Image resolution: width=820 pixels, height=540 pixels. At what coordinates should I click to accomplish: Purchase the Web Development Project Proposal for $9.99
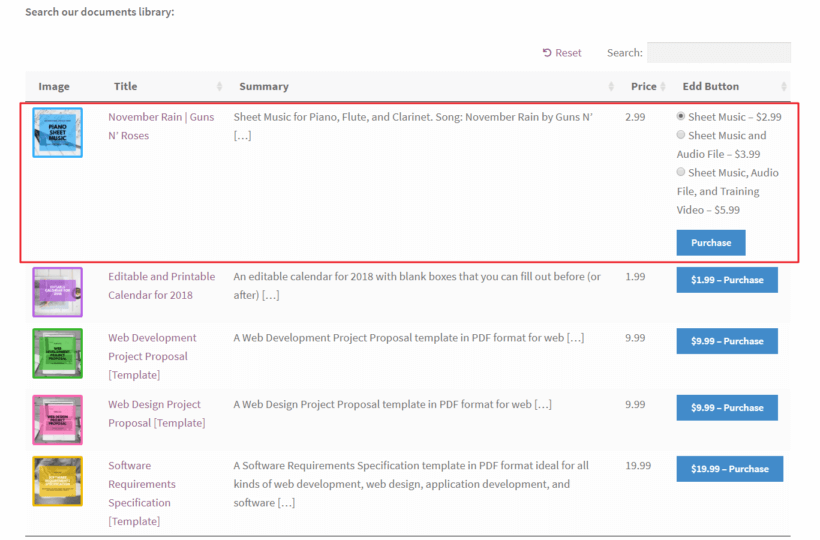(x=727, y=341)
